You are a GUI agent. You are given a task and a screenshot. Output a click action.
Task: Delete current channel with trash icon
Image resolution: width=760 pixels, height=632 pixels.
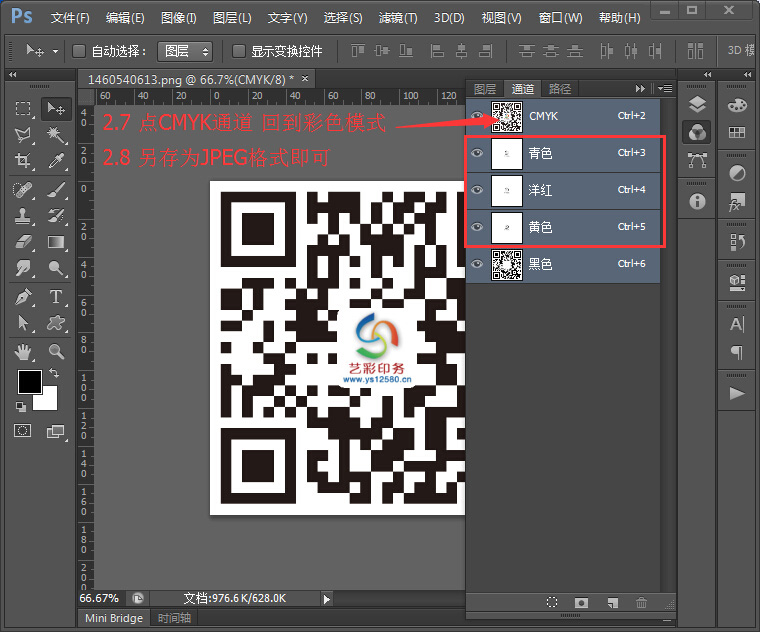tap(641, 603)
